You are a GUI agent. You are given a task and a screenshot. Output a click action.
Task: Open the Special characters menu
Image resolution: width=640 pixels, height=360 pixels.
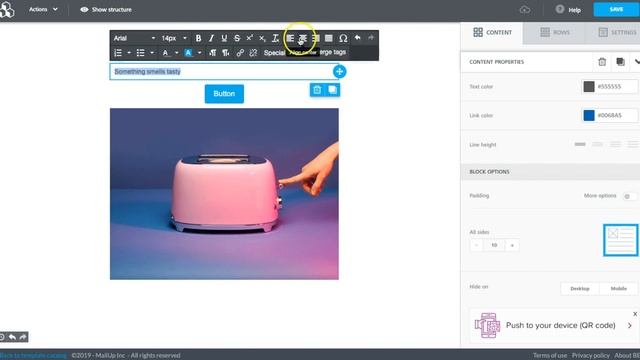274,53
